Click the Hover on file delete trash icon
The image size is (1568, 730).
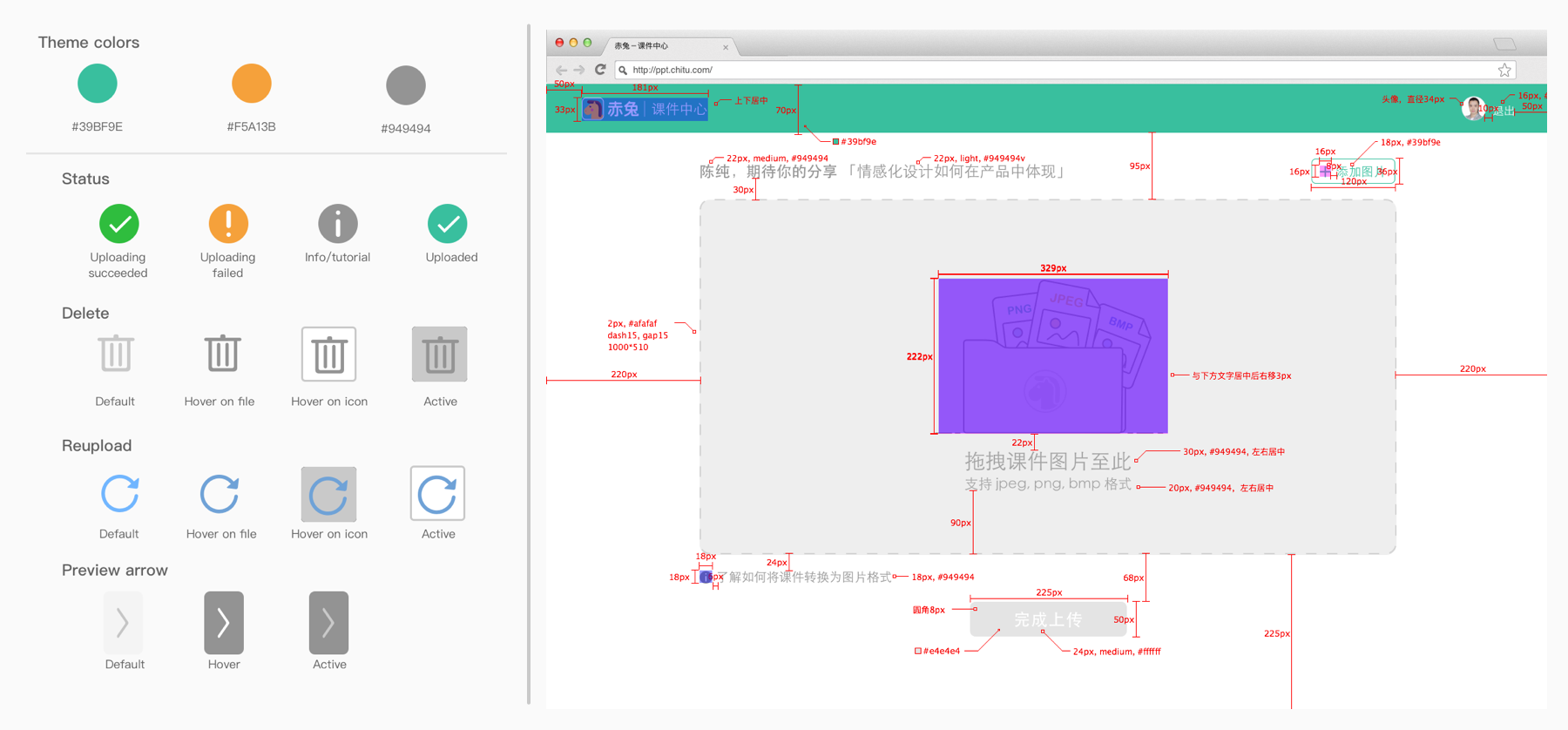pos(223,354)
